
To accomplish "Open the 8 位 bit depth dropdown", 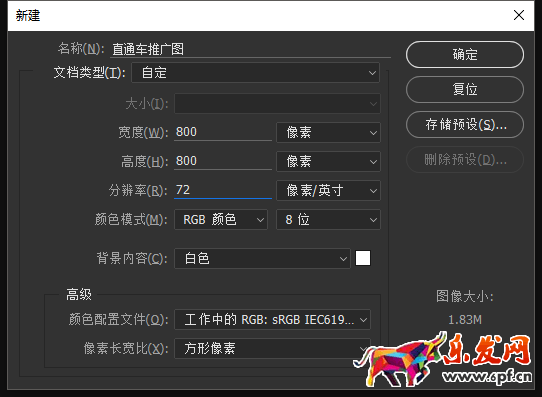I will pos(328,219).
